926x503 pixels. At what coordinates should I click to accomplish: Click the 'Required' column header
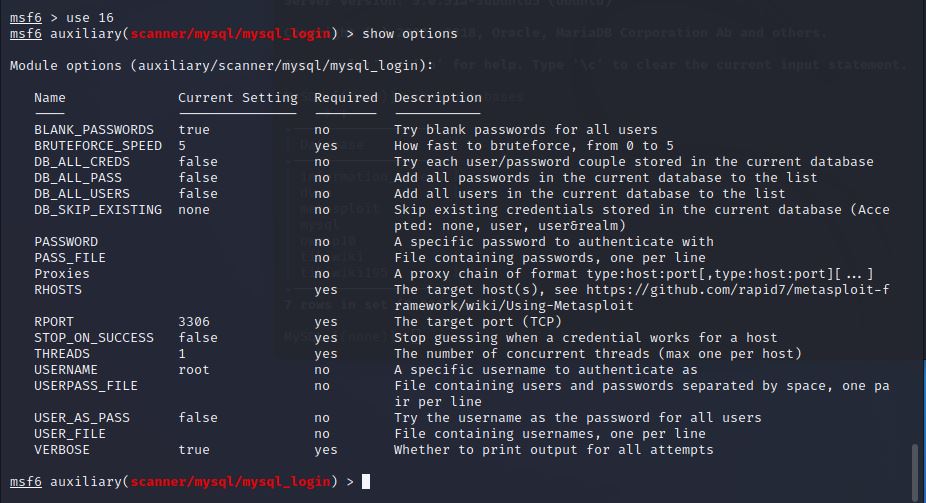tap(345, 98)
